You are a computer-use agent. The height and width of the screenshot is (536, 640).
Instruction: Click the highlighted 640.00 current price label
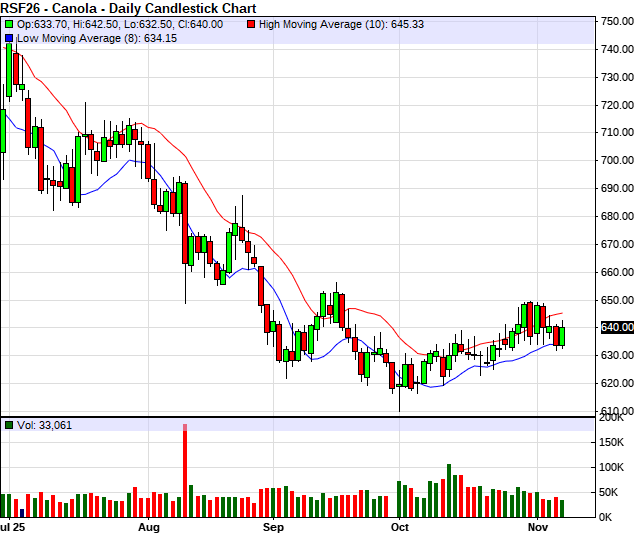[617, 327]
